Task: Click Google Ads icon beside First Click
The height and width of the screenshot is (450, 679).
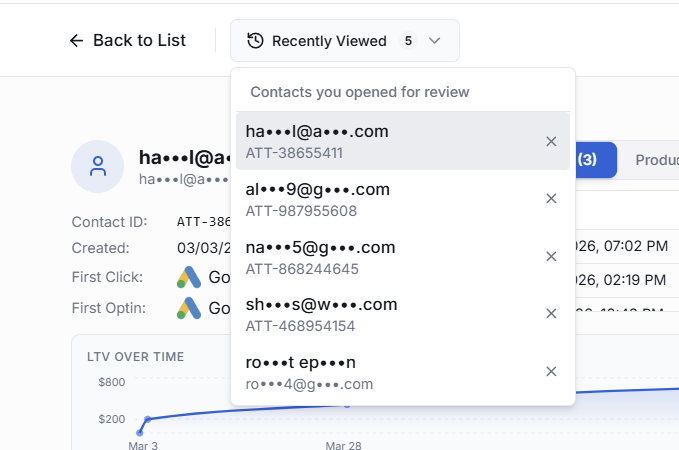Action: (x=189, y=277)
